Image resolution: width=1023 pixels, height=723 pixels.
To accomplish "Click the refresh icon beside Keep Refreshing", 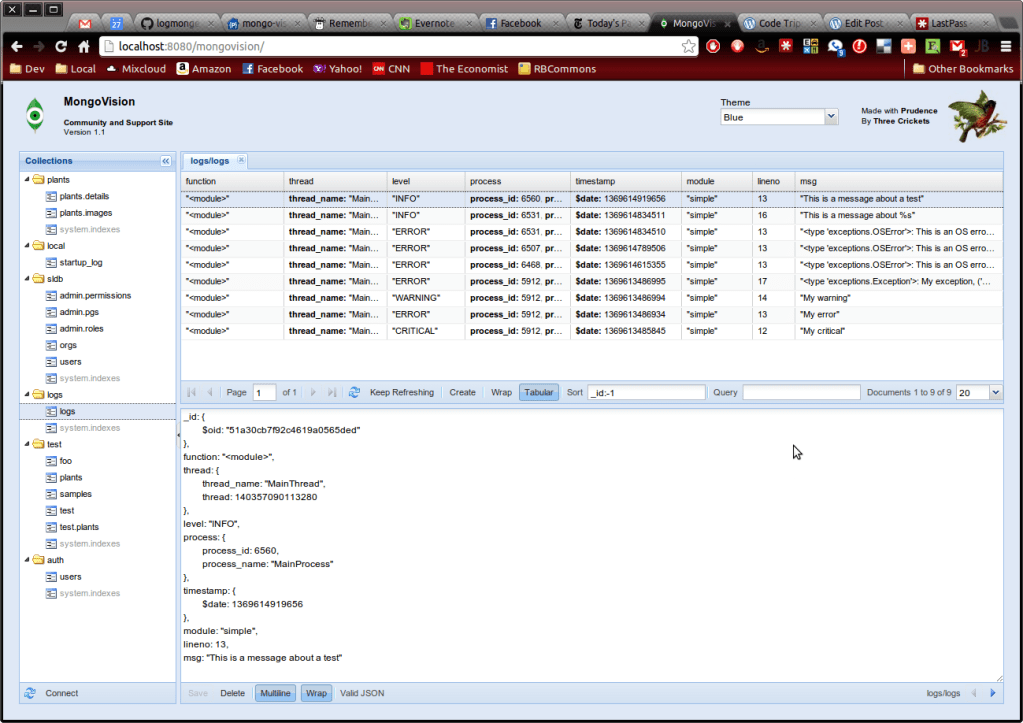I will (354, 393).
